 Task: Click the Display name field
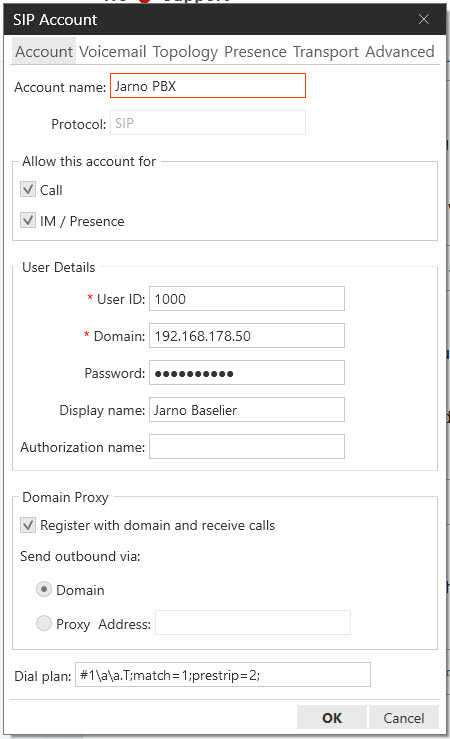pos(247,410)
